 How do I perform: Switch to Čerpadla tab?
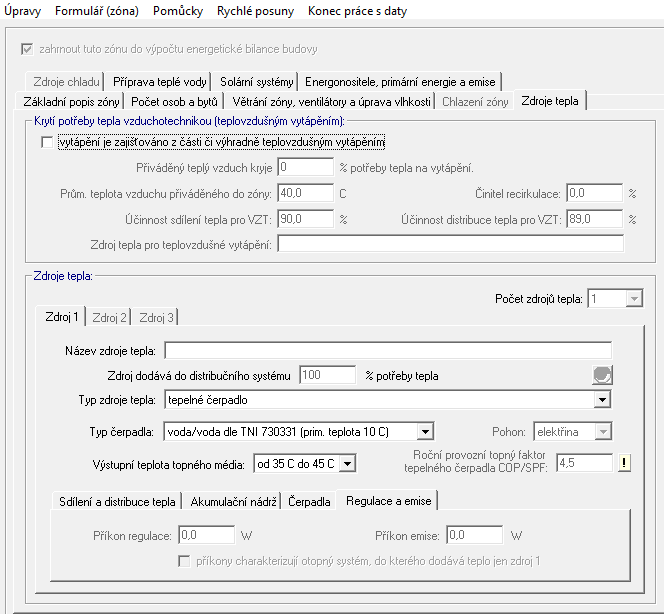tap(309, 502)
